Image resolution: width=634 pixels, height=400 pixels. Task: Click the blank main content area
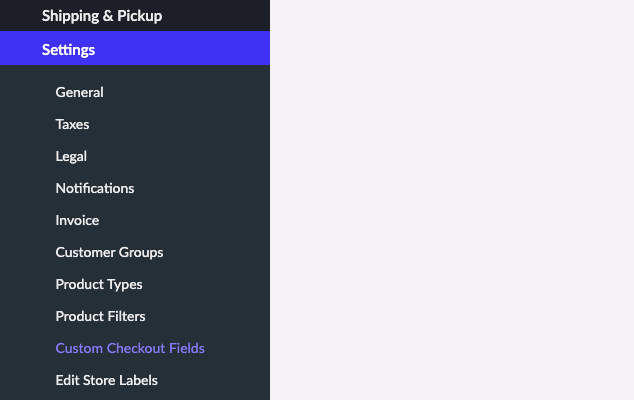450,200
